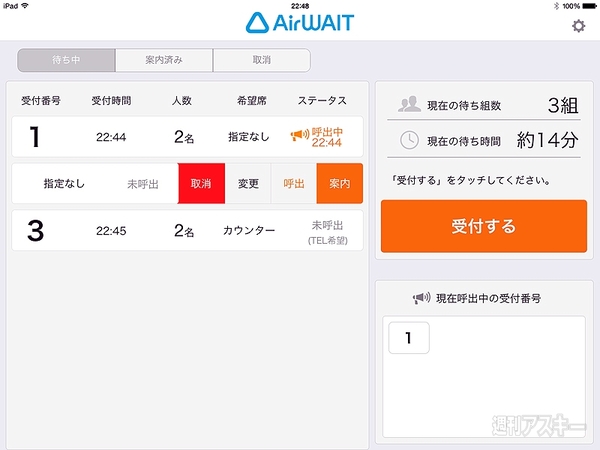Tap 22:45 reception time in row 3
The width and height of the screenshot is (600, 450).
(111, 231)
